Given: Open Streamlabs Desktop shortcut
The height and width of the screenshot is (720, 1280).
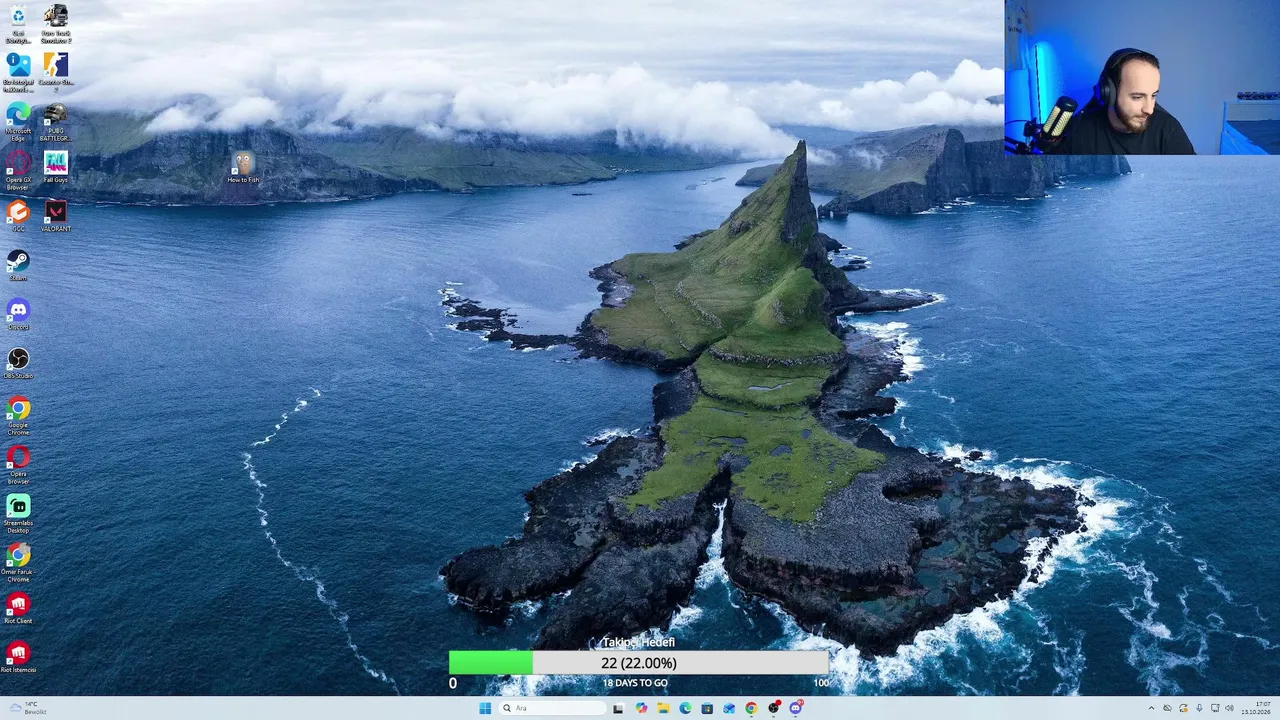Looking at the screenshot, I should (x=18, y=512).
